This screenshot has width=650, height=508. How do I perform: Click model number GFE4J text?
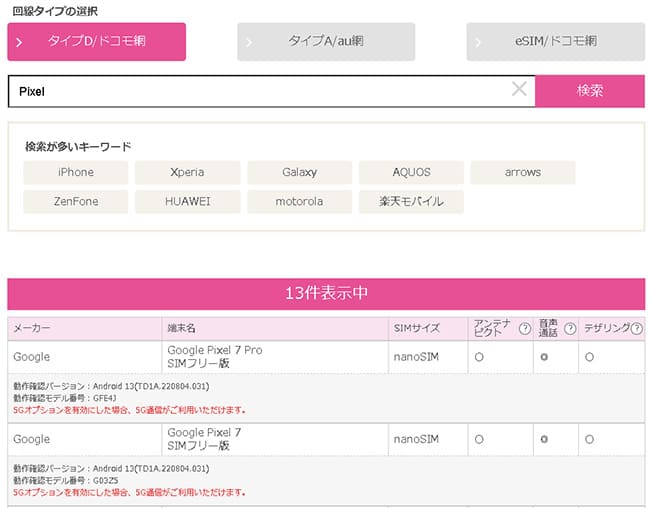point(104,399)
